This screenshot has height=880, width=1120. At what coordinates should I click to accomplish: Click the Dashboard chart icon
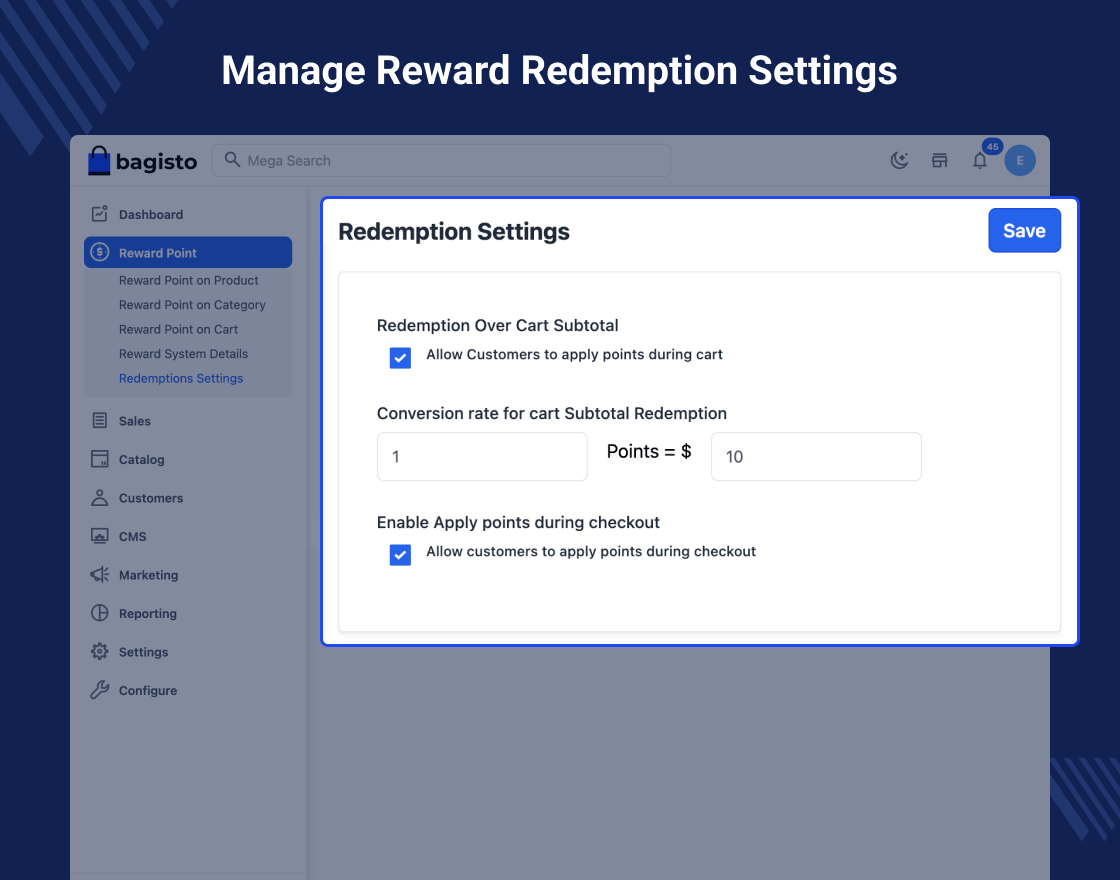(x=99, y=214)
